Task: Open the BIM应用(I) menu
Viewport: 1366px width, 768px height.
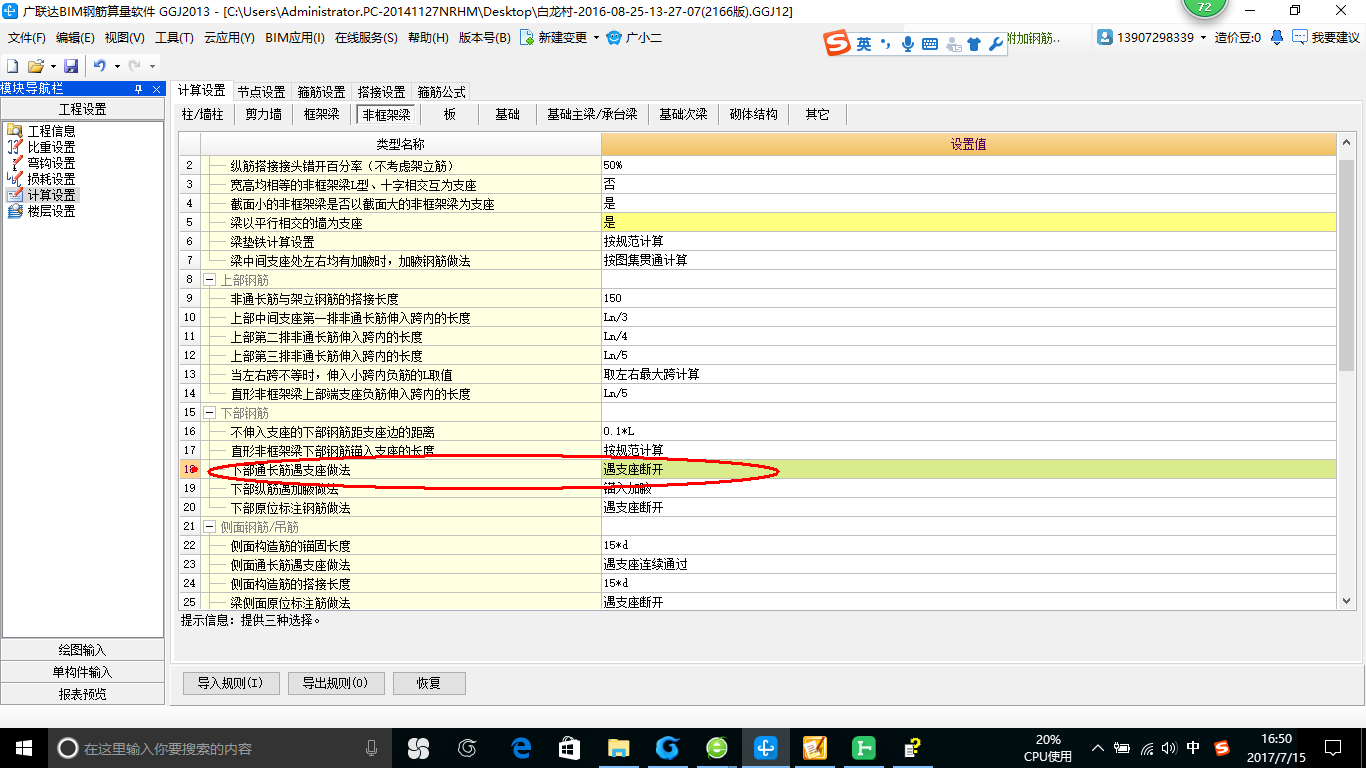Action: [x=295, y=38]
